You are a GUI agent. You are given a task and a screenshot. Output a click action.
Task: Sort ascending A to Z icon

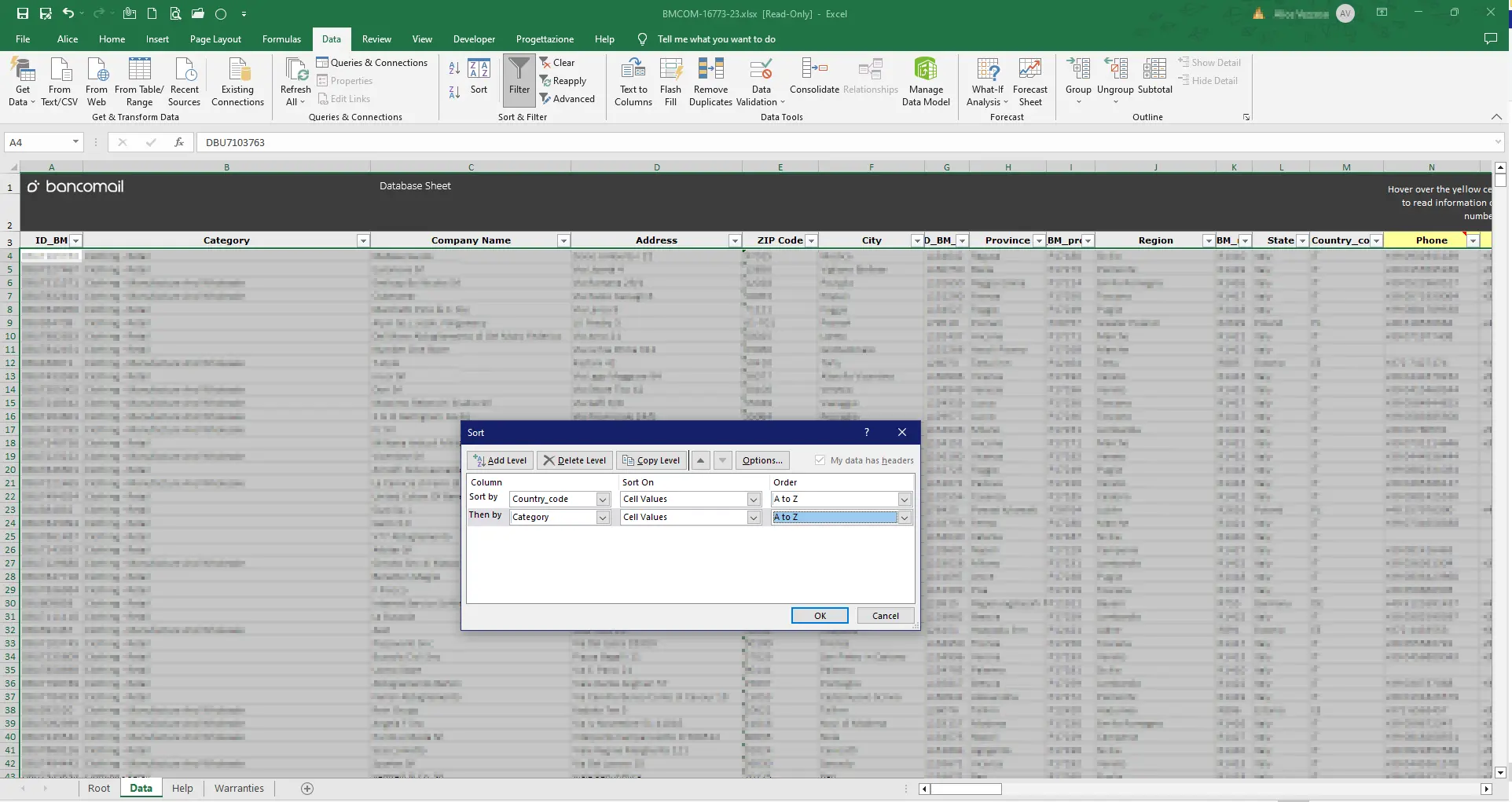click(454, 68)
